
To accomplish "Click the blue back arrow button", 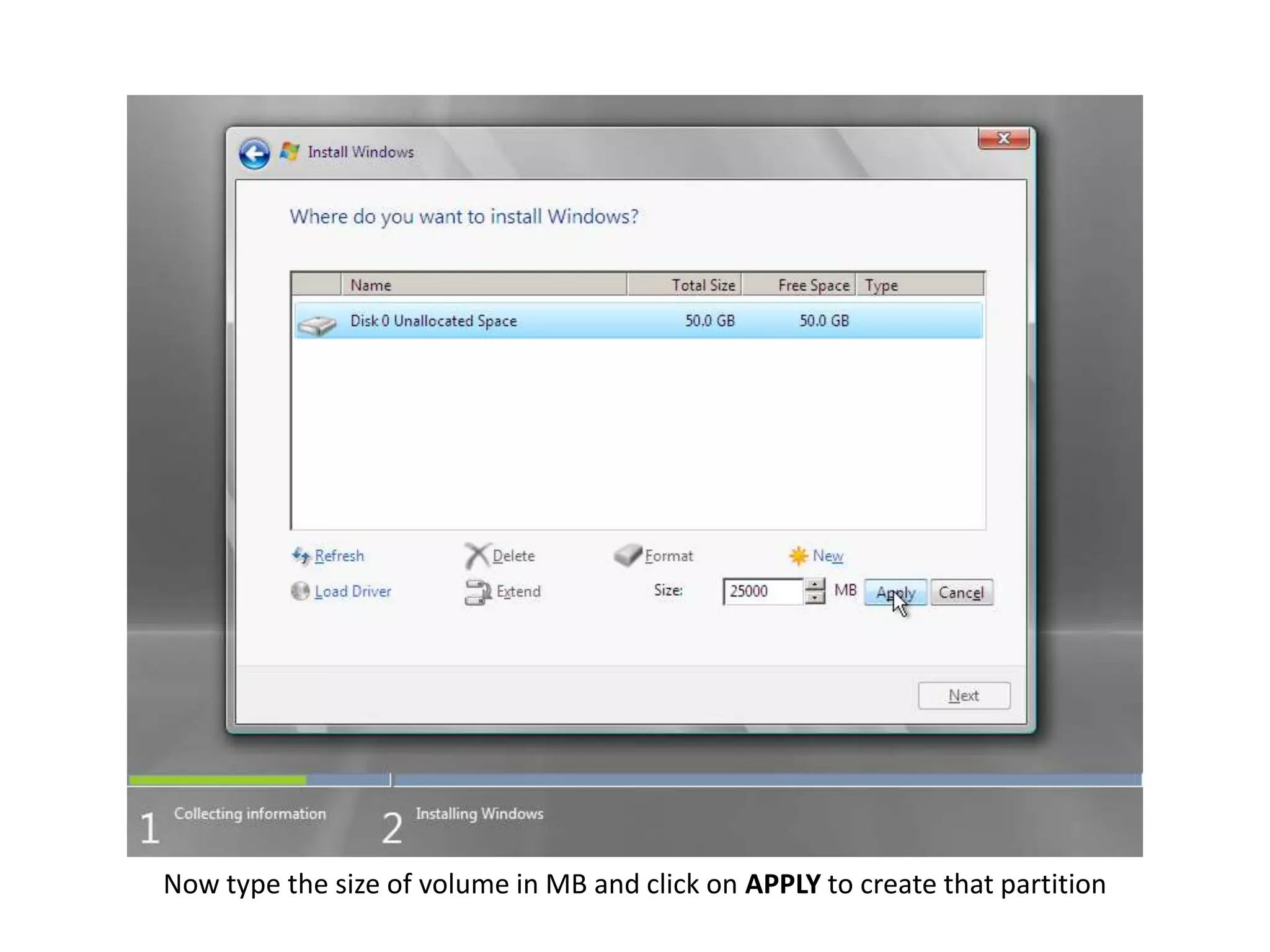I will [254, 154].
